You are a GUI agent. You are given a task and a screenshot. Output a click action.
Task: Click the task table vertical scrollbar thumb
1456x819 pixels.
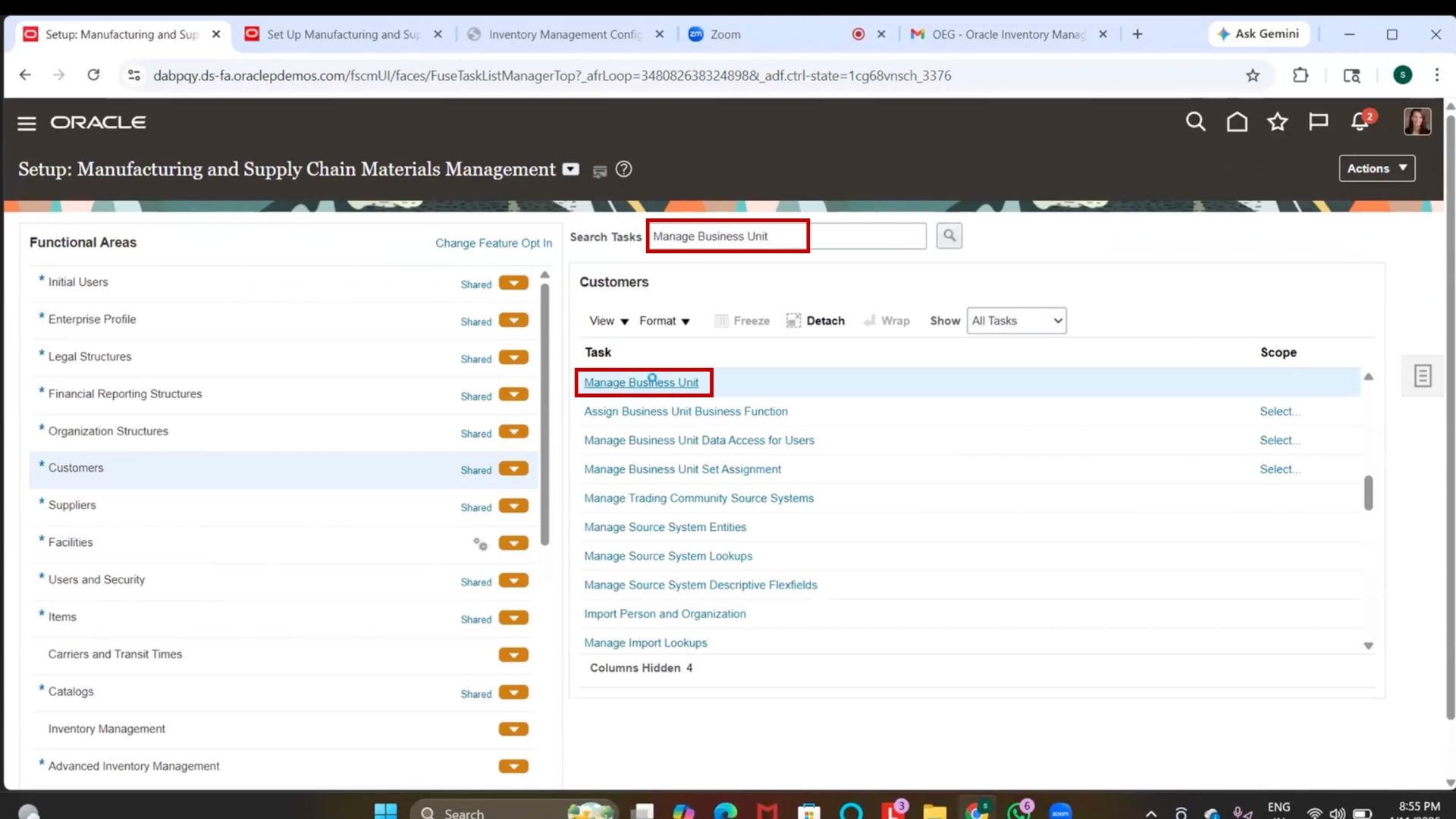tap(1368, 493)
